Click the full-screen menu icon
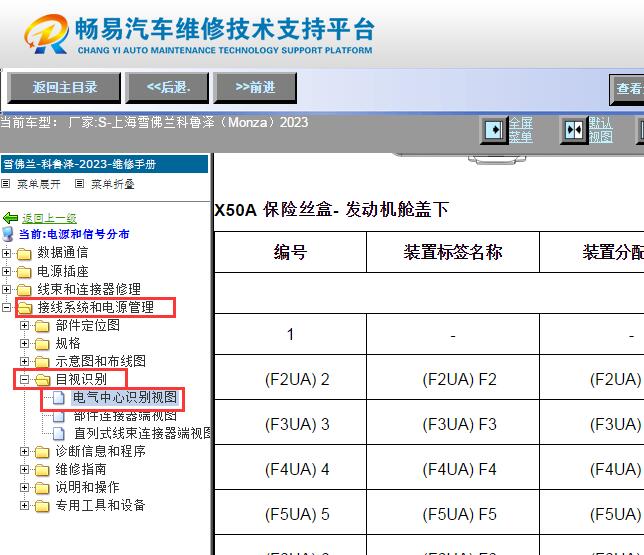644x555 pixels. point(493,130)
